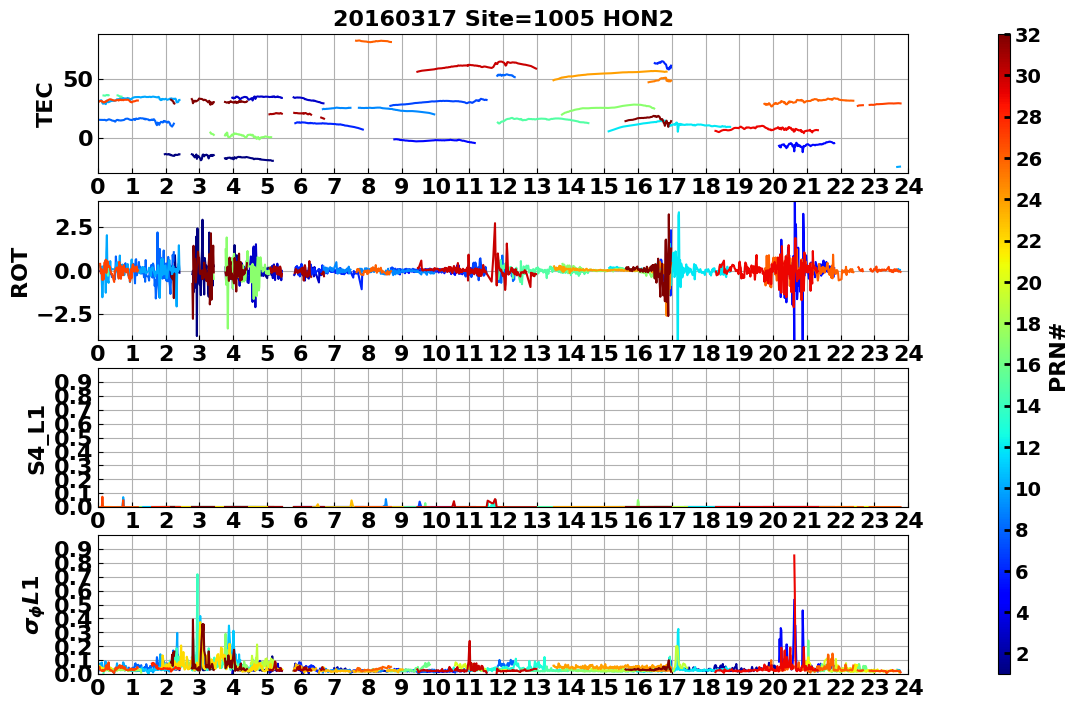The image size is (1077, 709).
Task: Click colorbar tick label 28
Action: point(1028,117)
